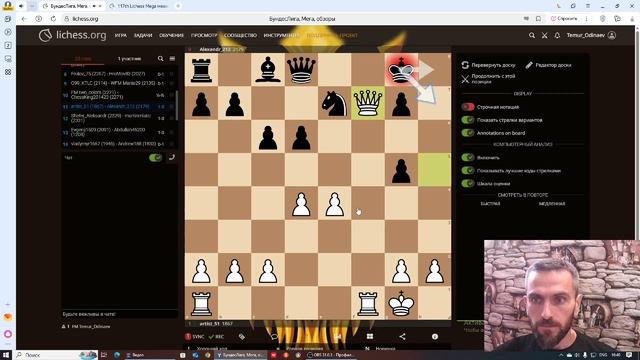Toggle show best move arrows switch

(x=468, y=171)
